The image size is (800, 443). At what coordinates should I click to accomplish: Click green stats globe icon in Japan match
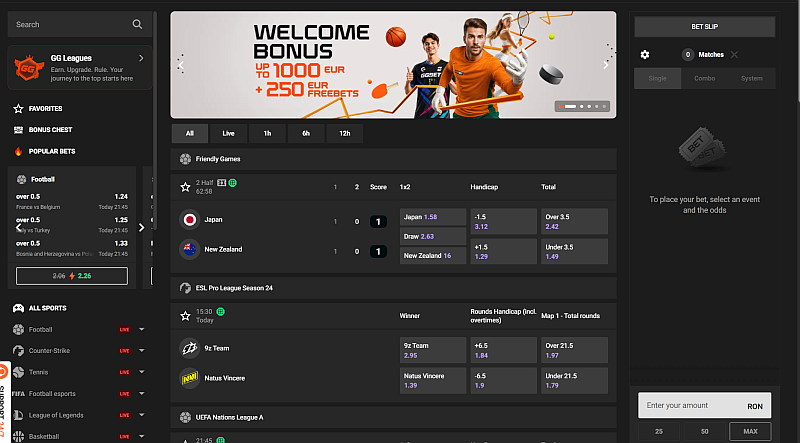point(233,183)
